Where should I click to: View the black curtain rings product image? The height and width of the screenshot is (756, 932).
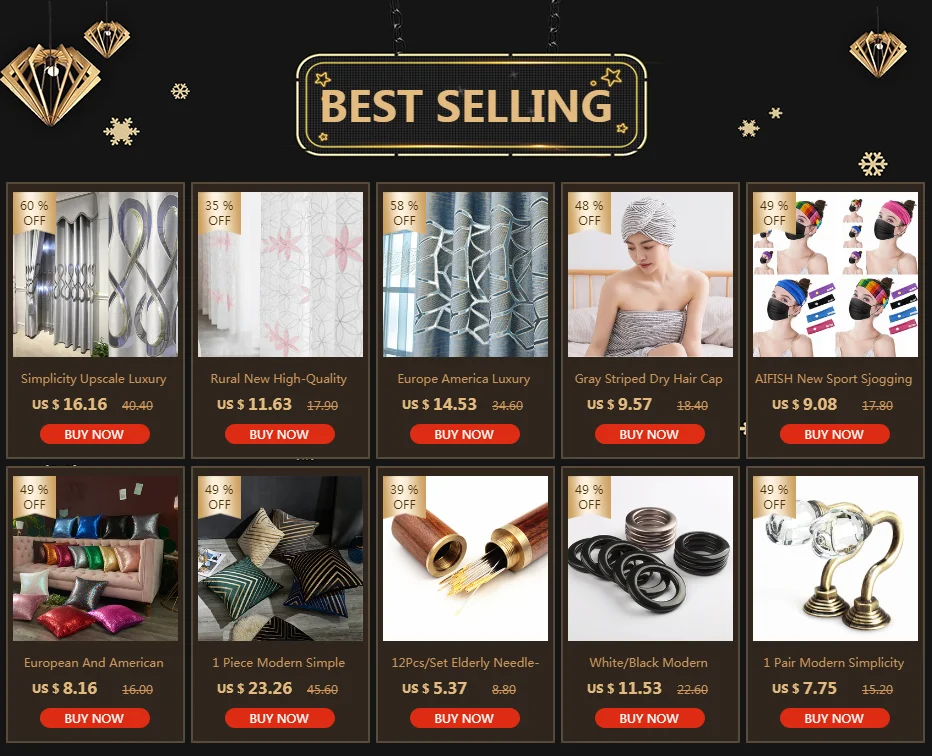click(x=650, y=558)
